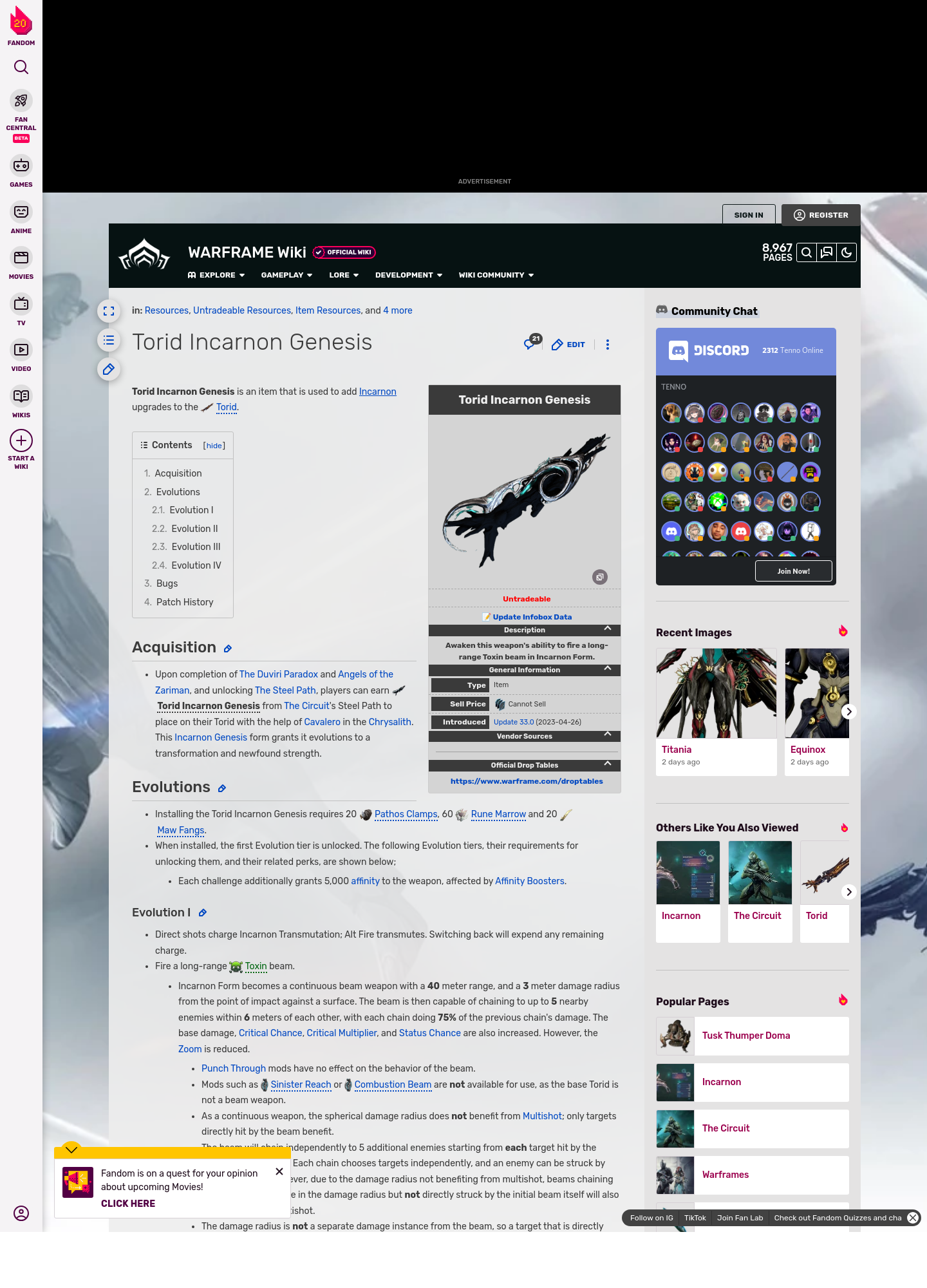
Task: Click the SIGN IN button
Action: click(x=749, y=215)
